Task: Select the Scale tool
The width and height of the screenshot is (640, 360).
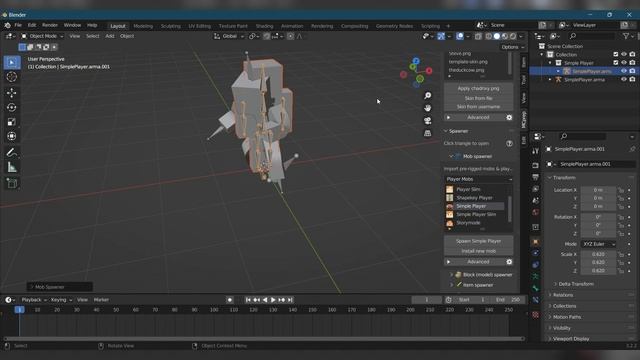Action: [12, 122]
